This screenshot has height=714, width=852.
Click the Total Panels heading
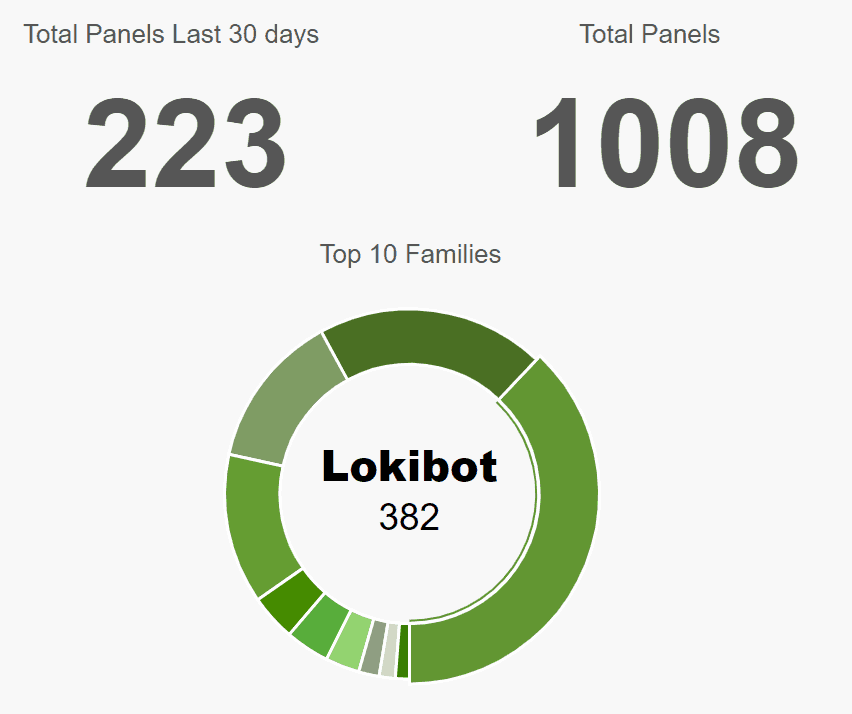coord(650,34)
